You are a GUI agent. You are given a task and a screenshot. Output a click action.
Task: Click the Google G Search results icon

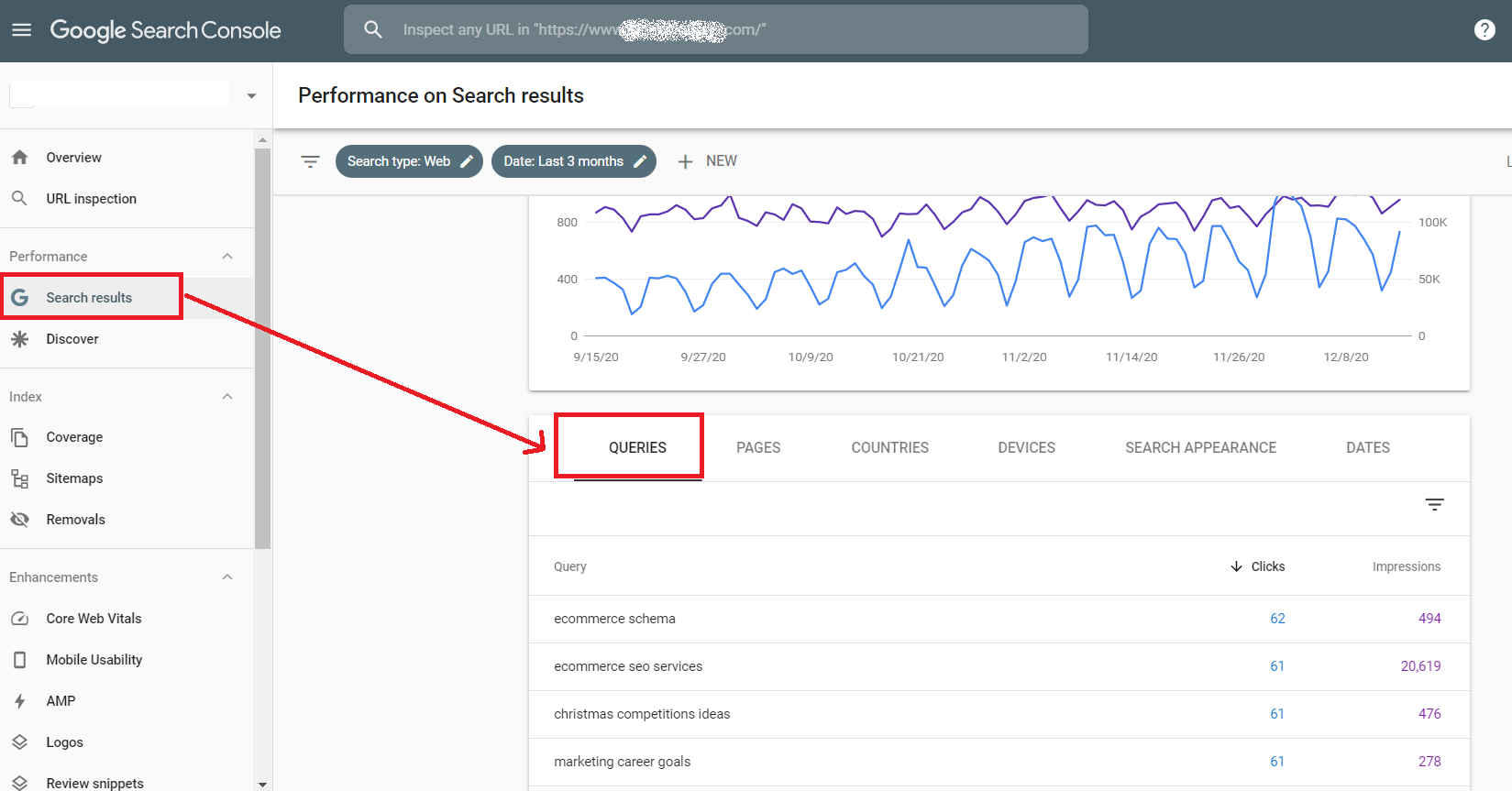(19, 298)
